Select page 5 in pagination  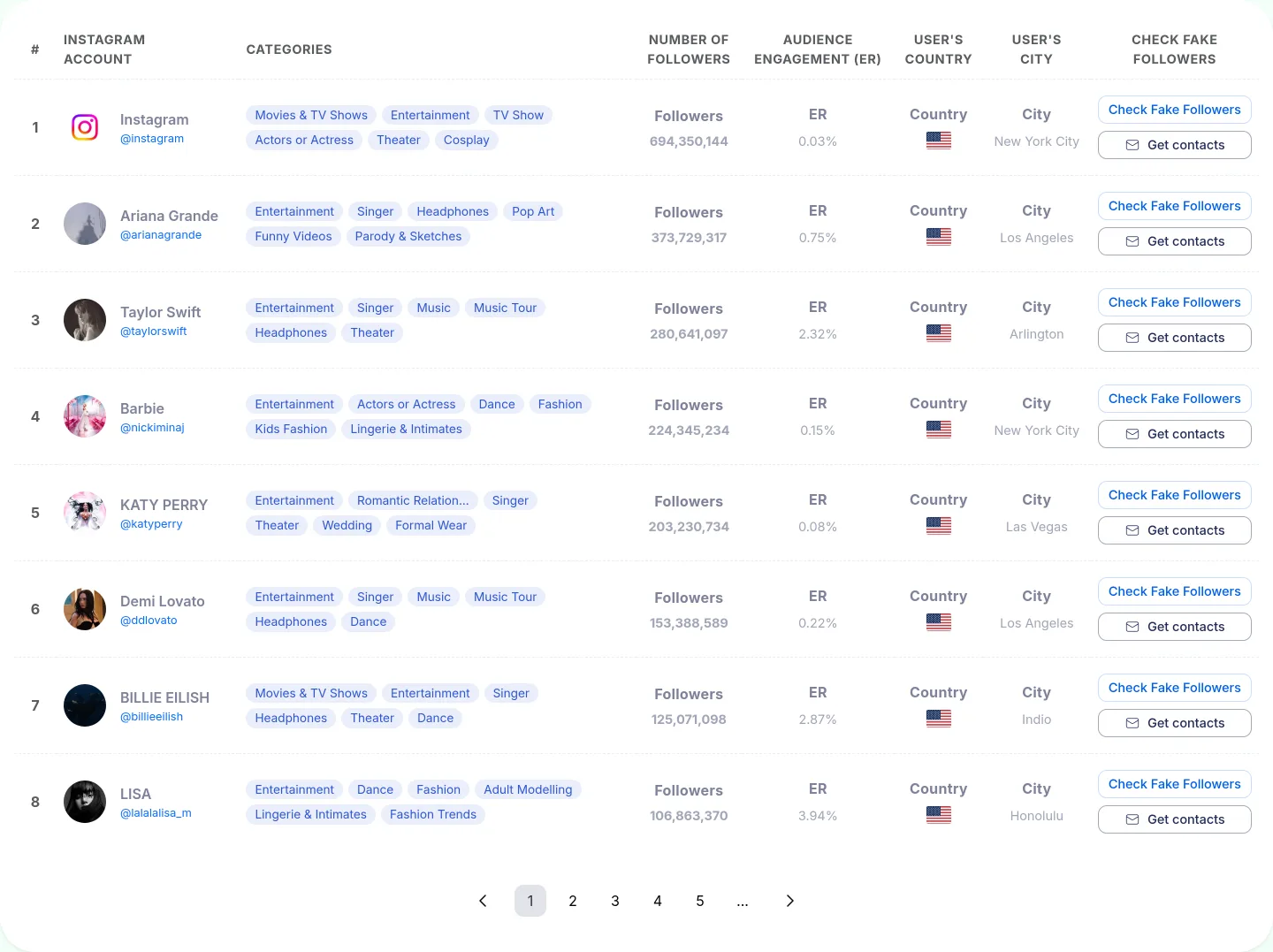click(700, 901)
